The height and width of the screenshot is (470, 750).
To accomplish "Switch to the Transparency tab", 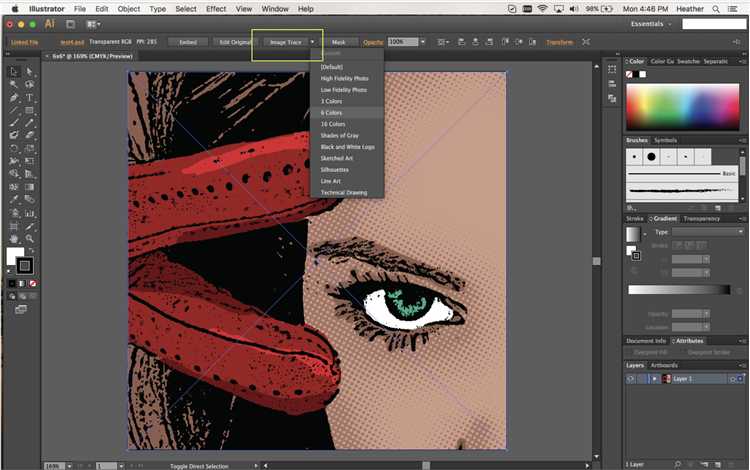I will (x=701, y=219).
